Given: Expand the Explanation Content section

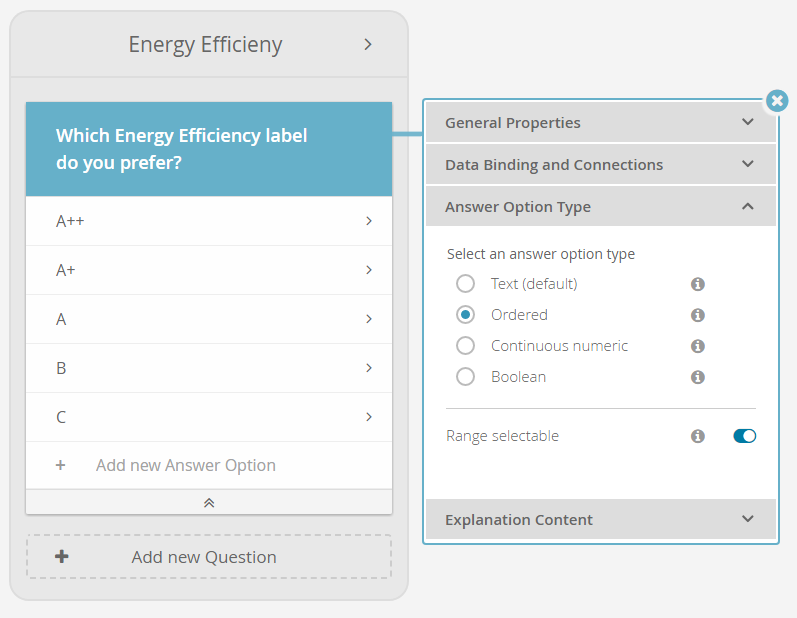Looking at the screenshot, I should [600, 519].
